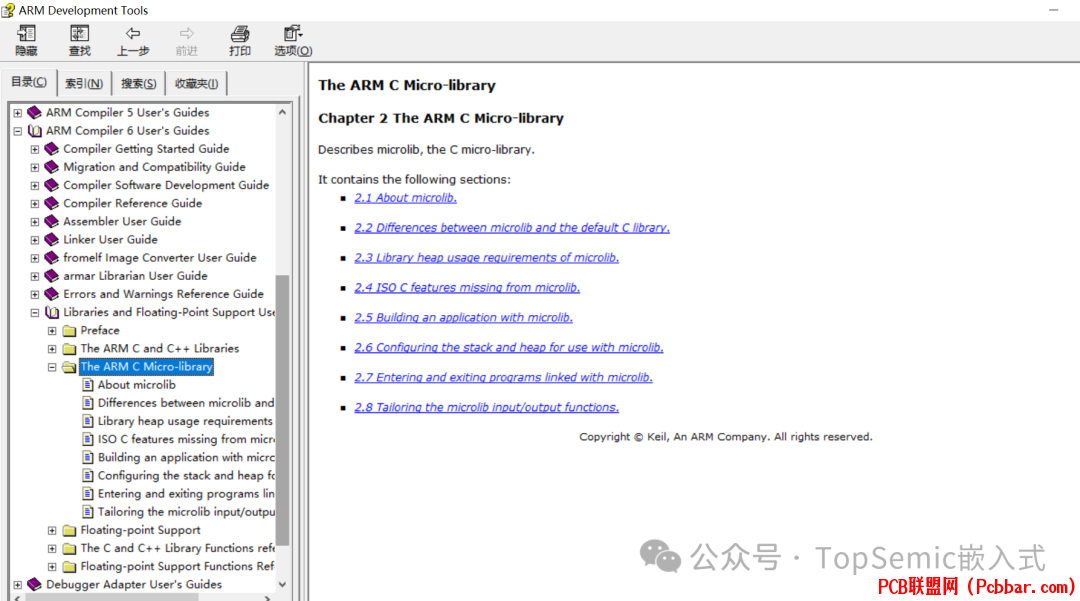Click the Preface folder icon
1080x601 pixels.
[69, 330]
